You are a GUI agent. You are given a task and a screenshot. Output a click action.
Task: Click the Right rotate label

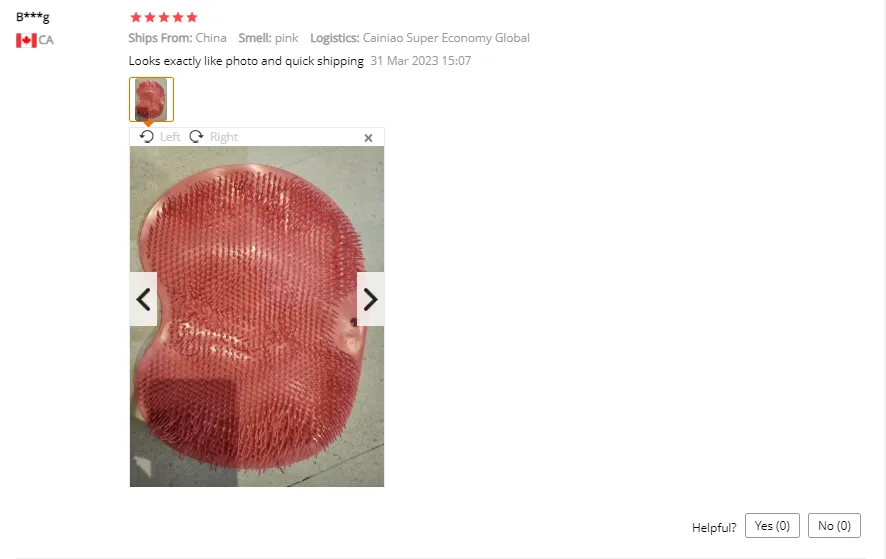pyautogui.click(x=224, y=137)
